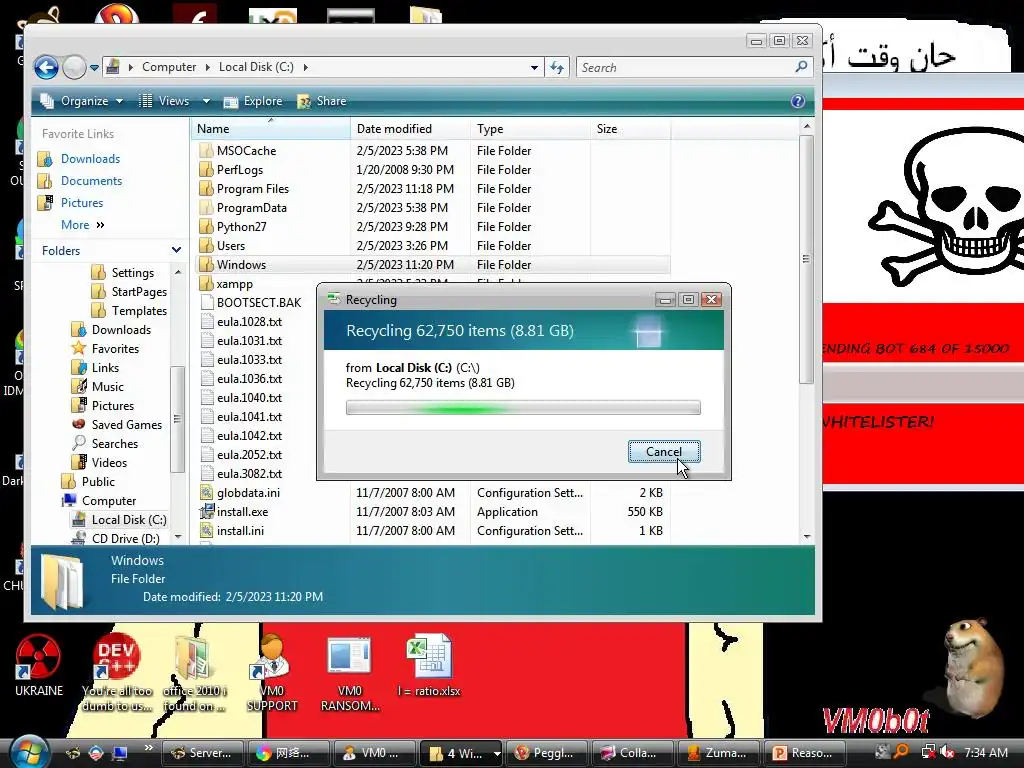Open the ratio.xlsx desktop file

429,666
